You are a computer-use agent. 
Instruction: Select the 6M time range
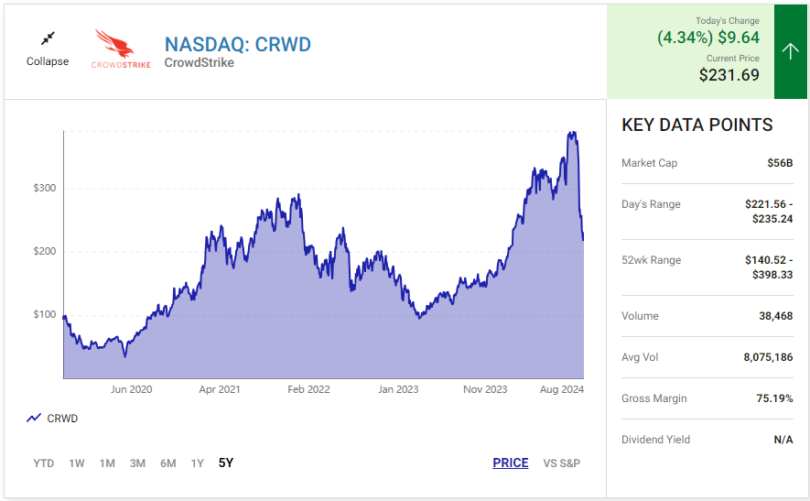(x=168, y=463)
